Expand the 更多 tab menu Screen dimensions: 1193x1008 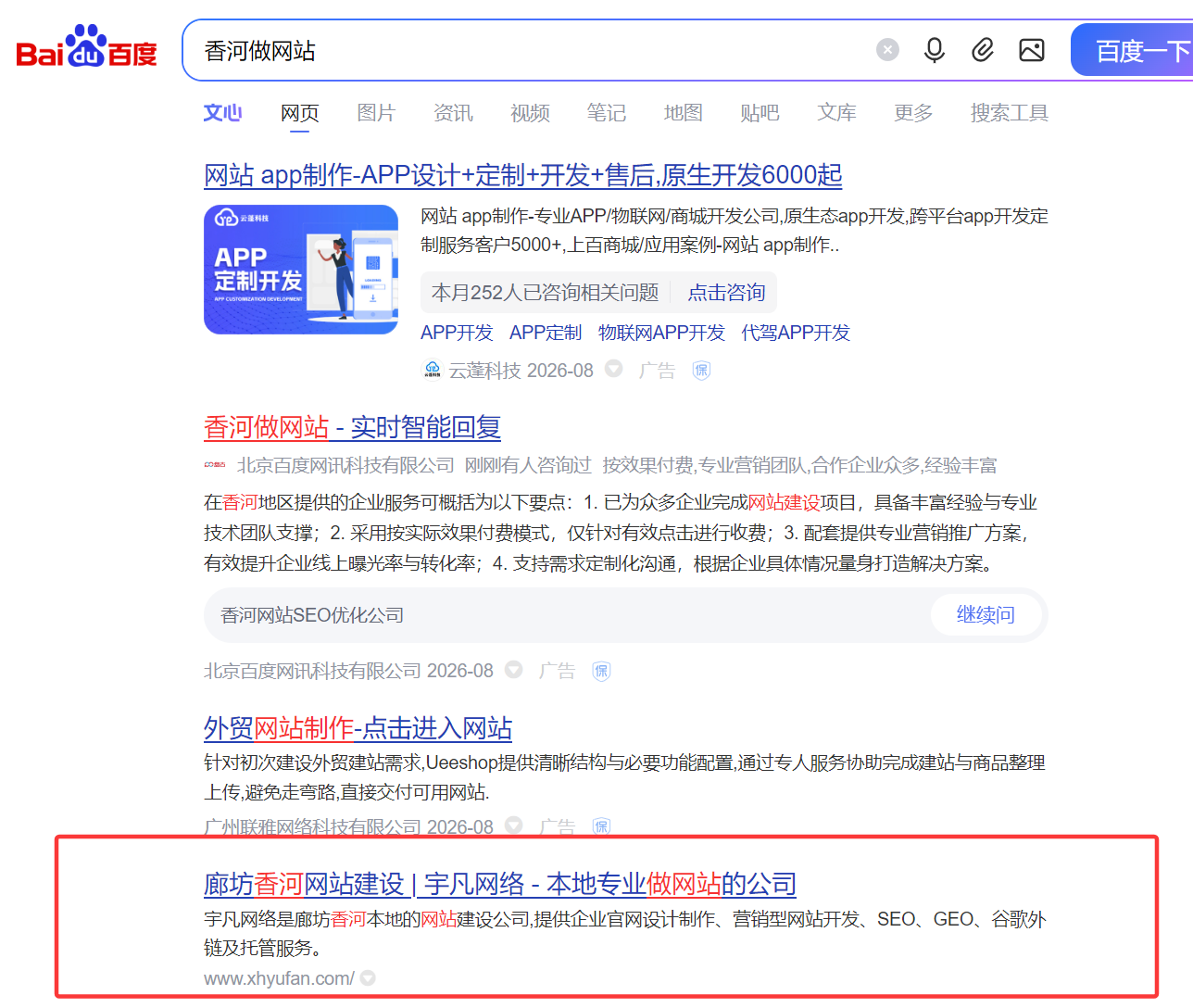coord(913,113)
